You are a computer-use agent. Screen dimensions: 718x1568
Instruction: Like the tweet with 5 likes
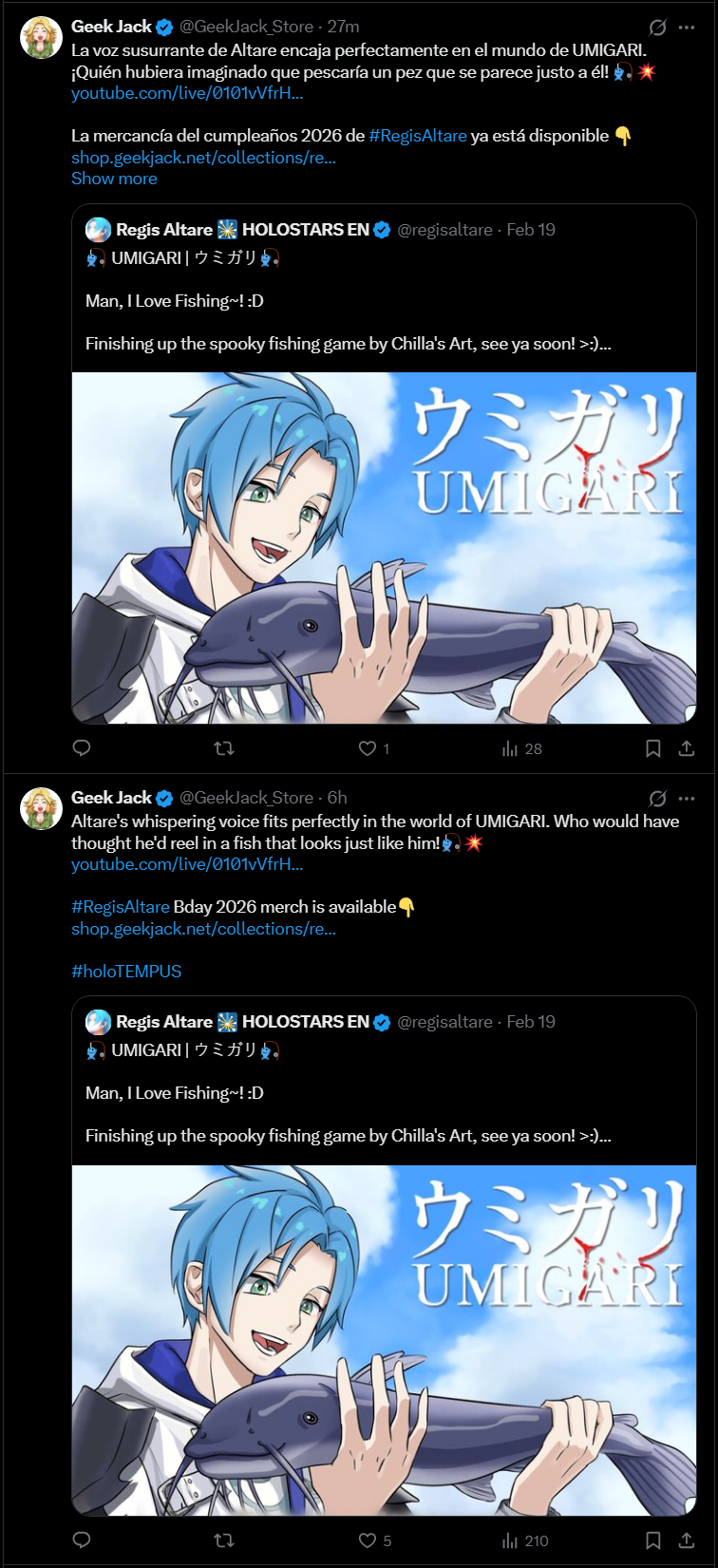(374, 1540)
